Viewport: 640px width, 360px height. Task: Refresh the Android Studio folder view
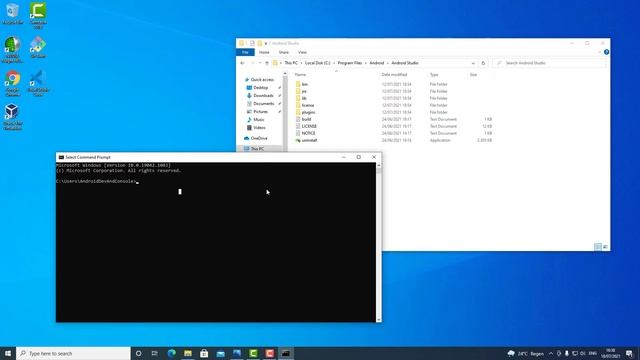click(x=483, y=63)
